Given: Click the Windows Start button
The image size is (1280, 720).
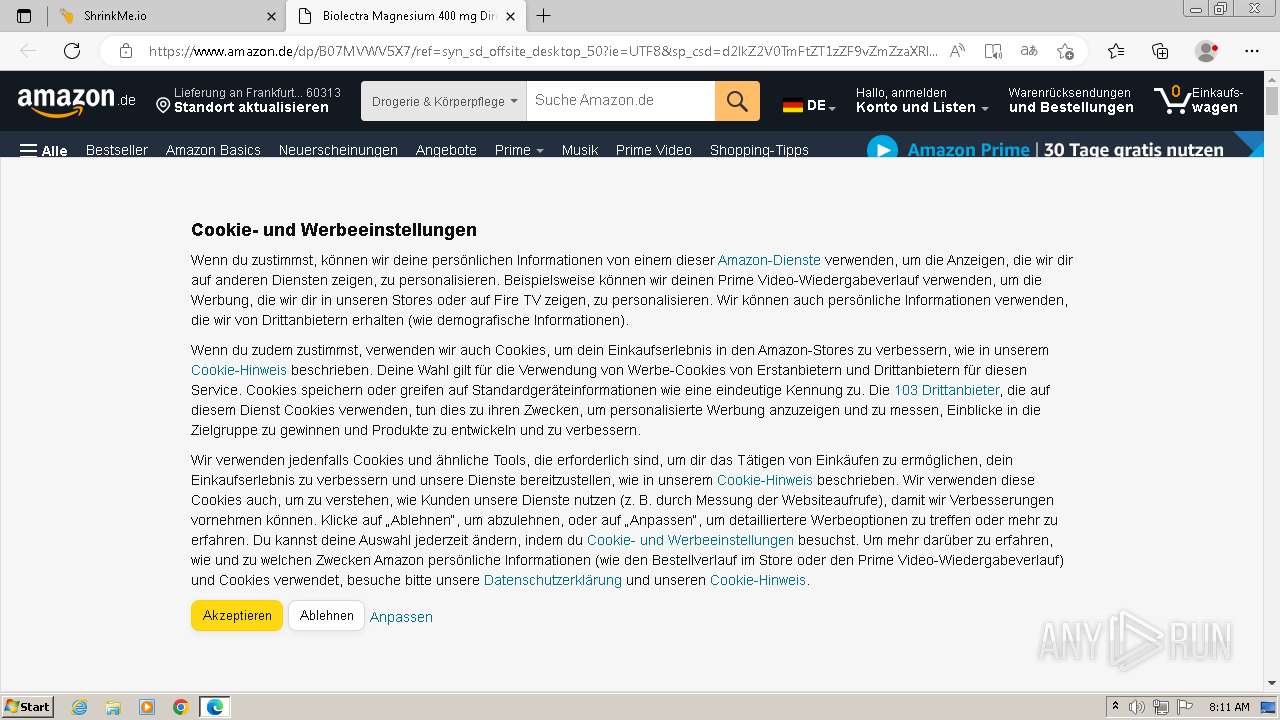Looking at the screenshot, I should [x=27, y=707].
